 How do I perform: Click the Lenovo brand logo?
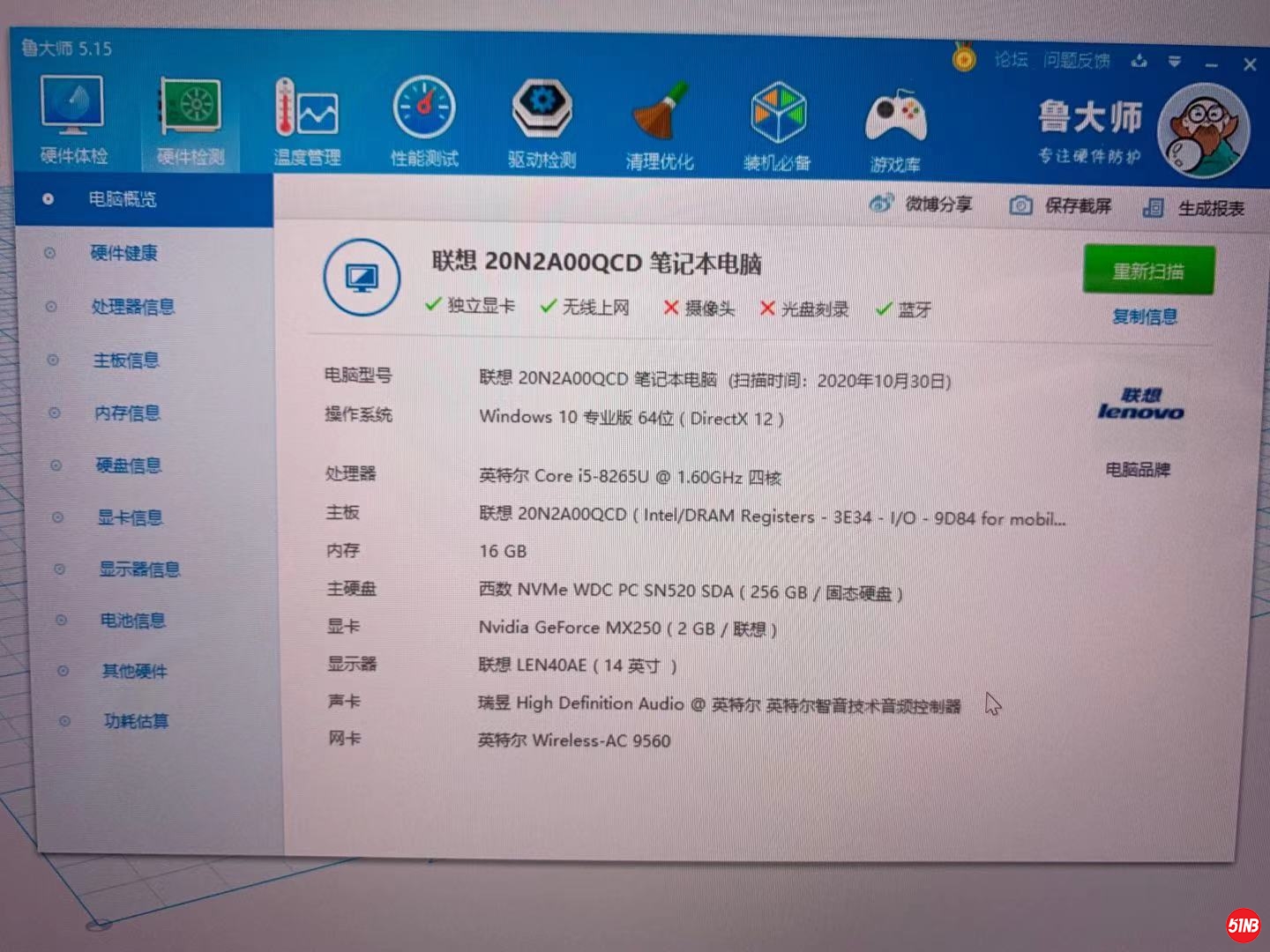(1140, 404)
